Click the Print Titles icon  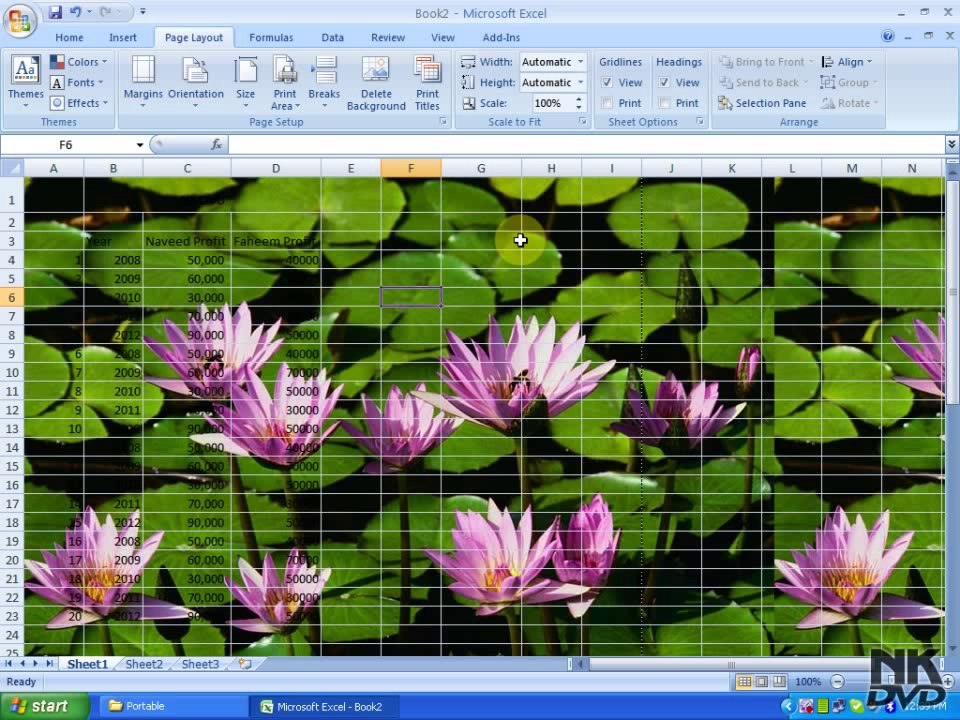pyautogui.click(x=427, y=83)
